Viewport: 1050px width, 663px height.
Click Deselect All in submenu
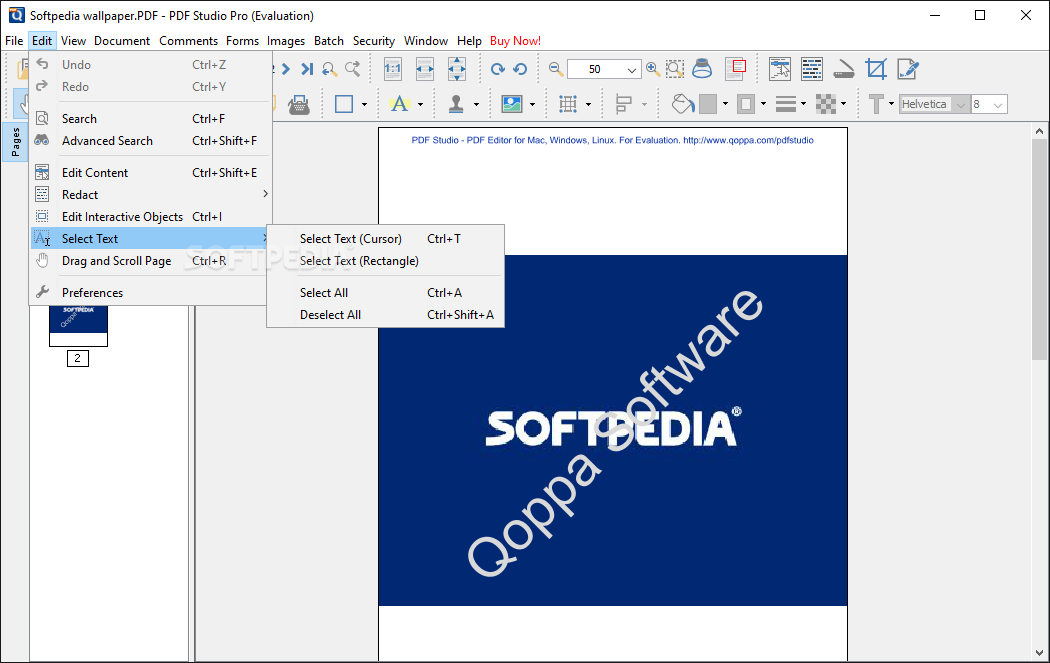click(x=385, y=315)
